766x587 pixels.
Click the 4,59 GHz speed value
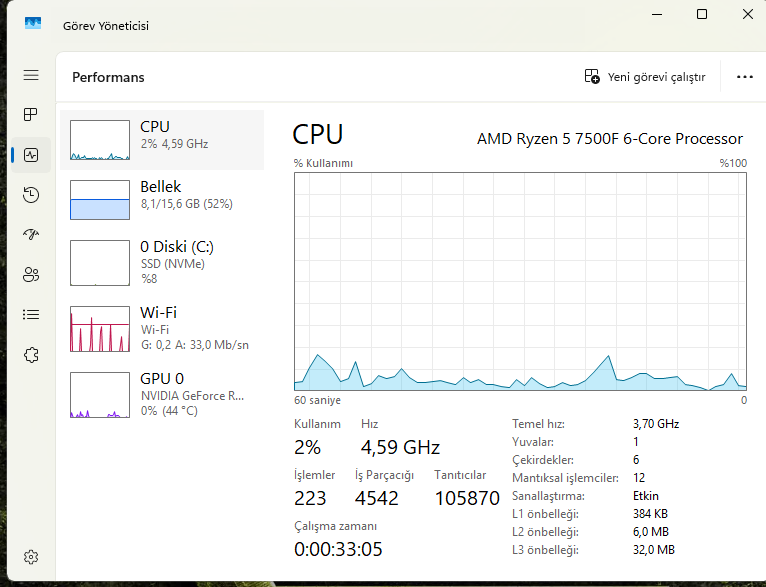tap(401, 447)
